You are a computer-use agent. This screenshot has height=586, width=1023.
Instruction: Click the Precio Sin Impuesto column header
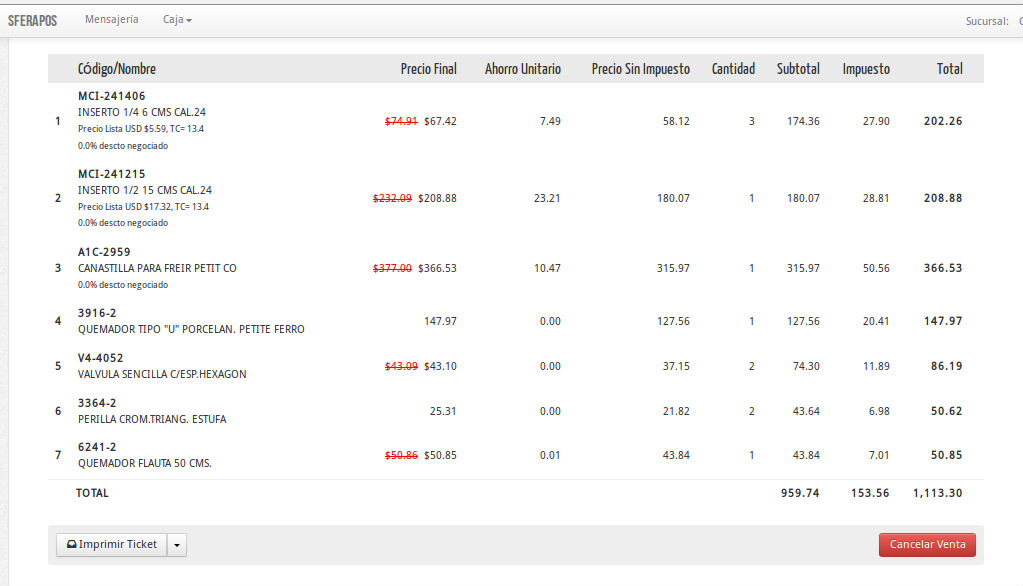pyautogui.click(x=640, y=69)
